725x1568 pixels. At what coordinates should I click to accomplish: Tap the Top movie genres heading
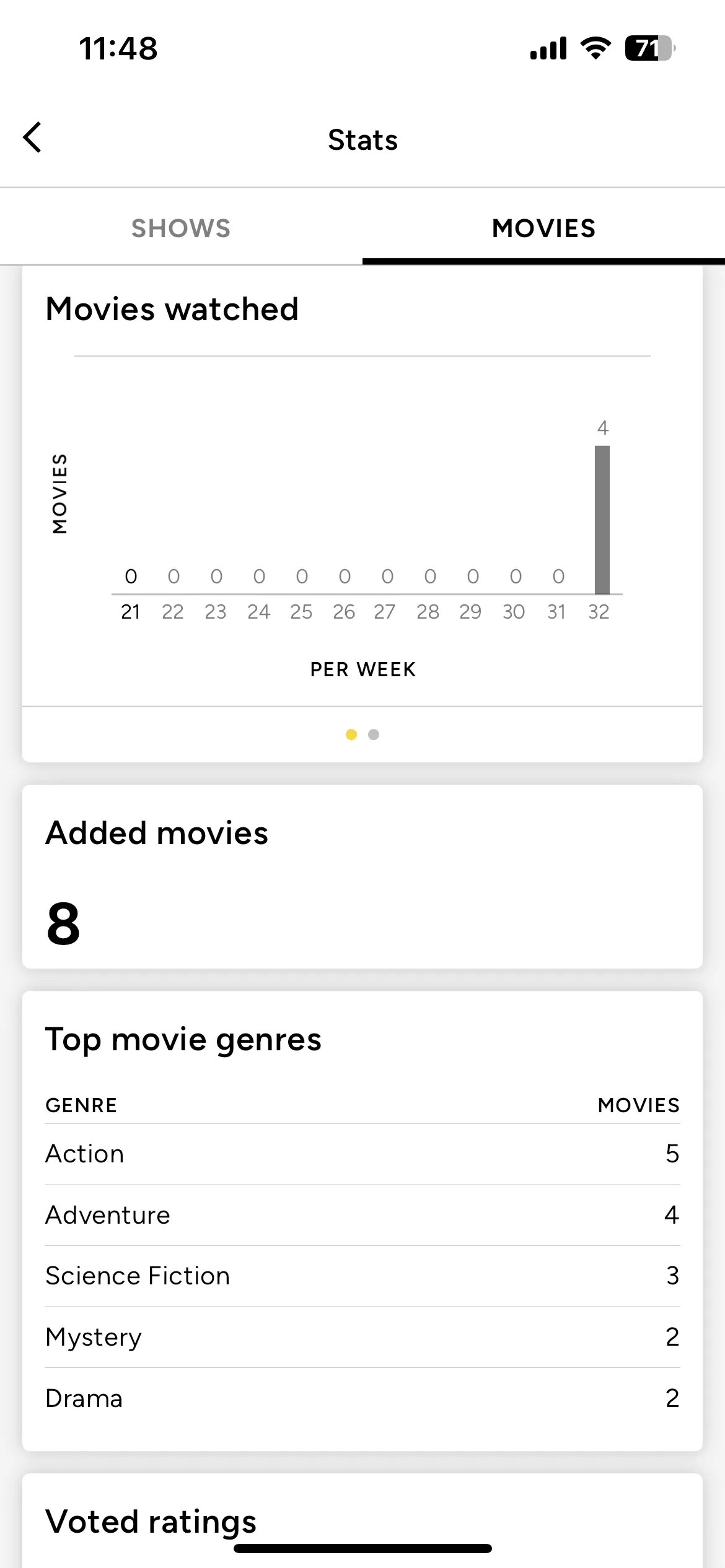[183, 1039]
